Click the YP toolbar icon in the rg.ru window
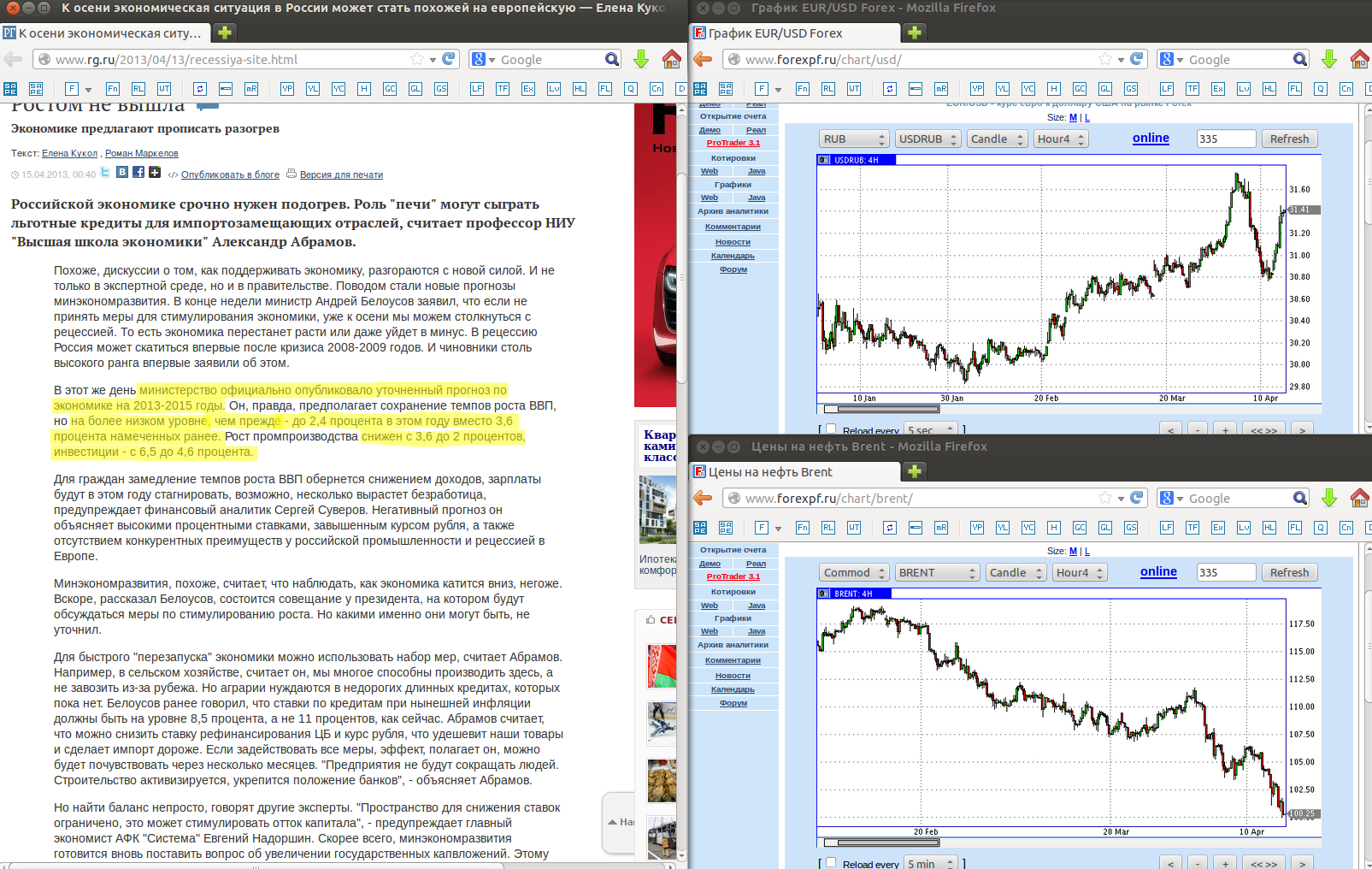 [x=287, y=89]
